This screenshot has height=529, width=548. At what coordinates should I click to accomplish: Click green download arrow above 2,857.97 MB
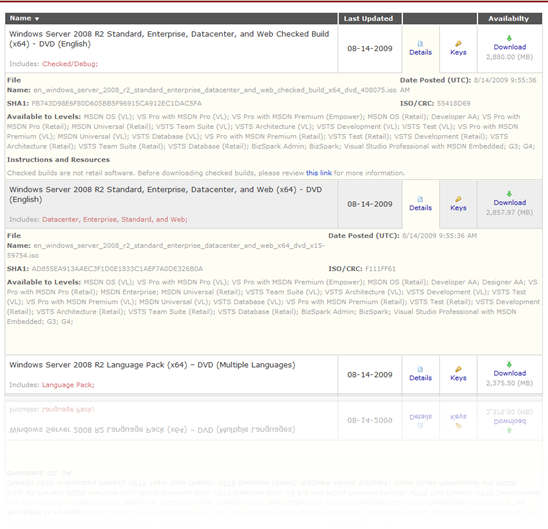coord(509,194)
